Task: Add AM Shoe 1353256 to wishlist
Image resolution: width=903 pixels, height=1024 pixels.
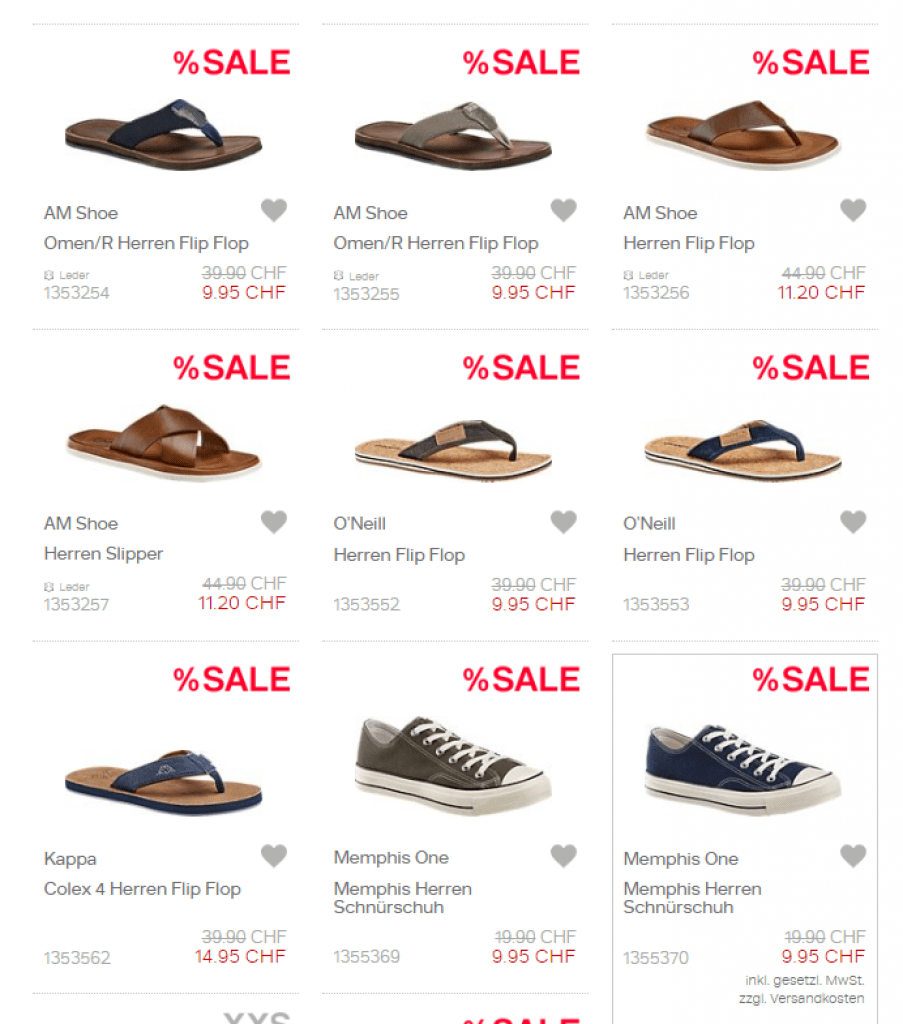Action: (x=853, y=210)
